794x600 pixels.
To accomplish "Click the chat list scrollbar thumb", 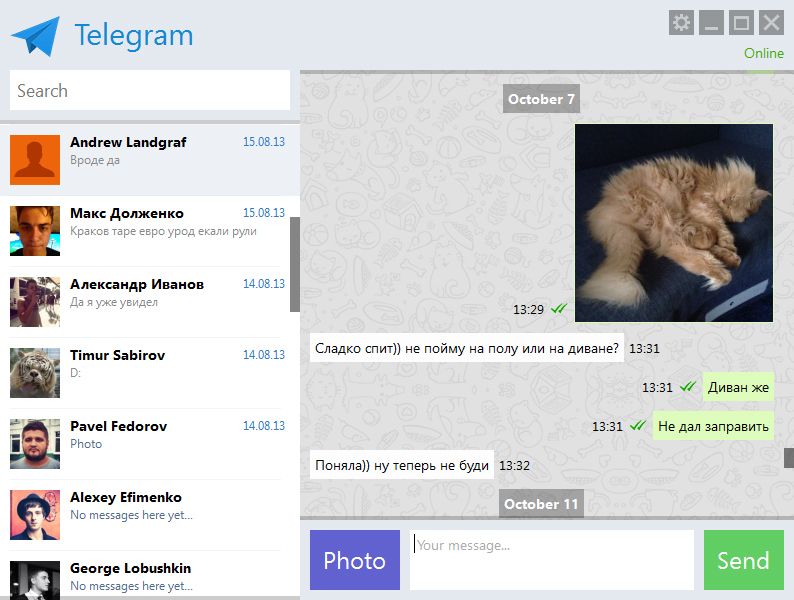I will [x=295, y=264].
